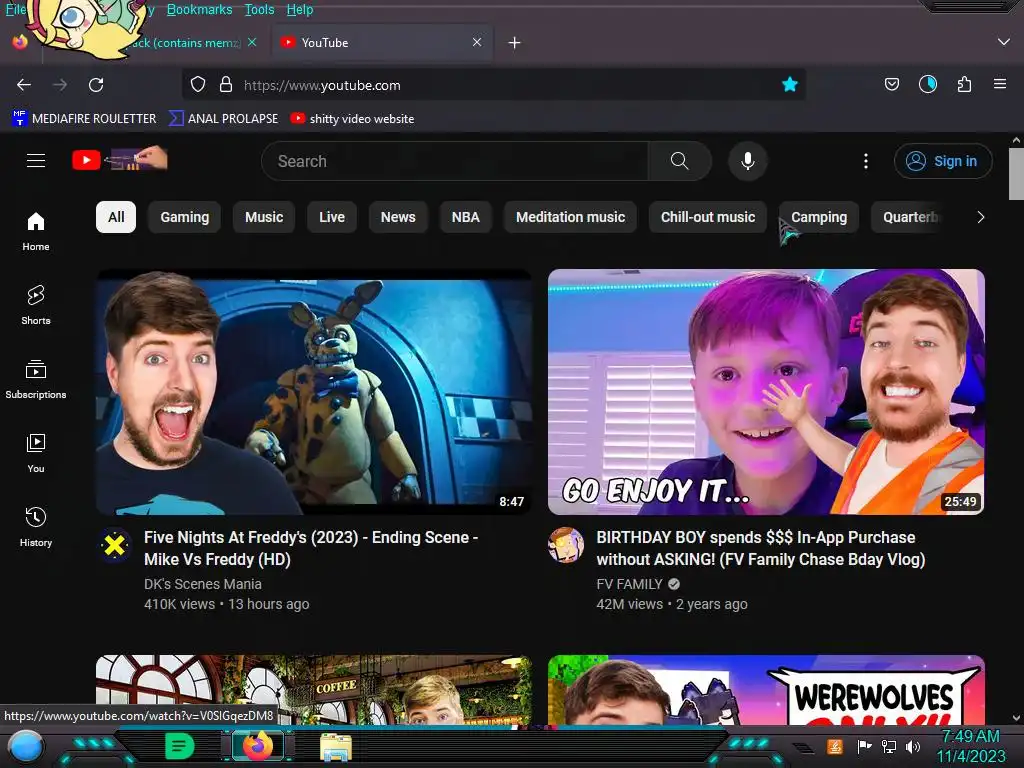The height and width of the screenshot is (768, 1024).
Task: Open BIRTHDAY BOY video thumbnail
Action: point(766,392)
